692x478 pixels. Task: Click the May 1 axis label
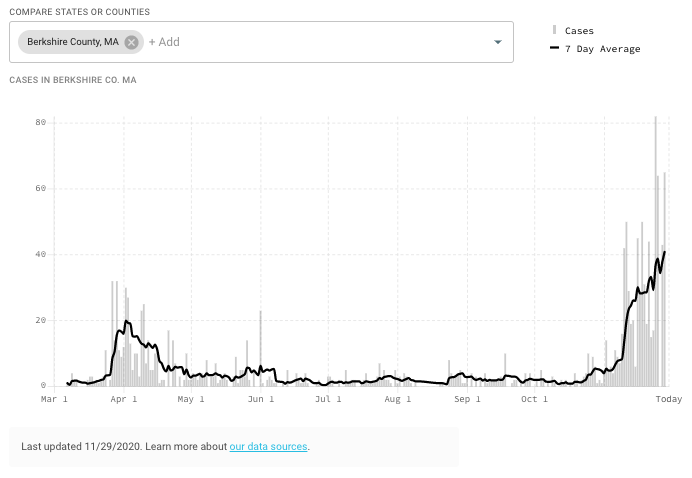pos(191,399)
